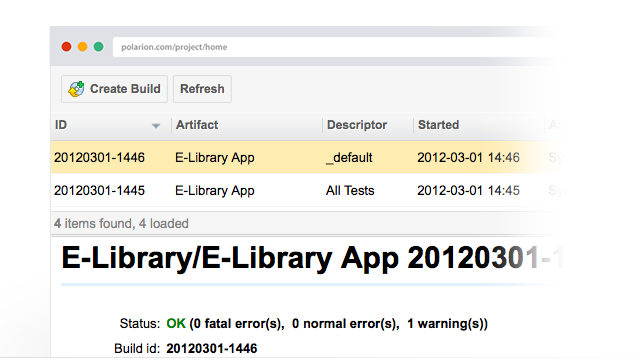The image size is (640, 360).
Task: Click the yellow minimize window button
Action: (x=82, y=47)
